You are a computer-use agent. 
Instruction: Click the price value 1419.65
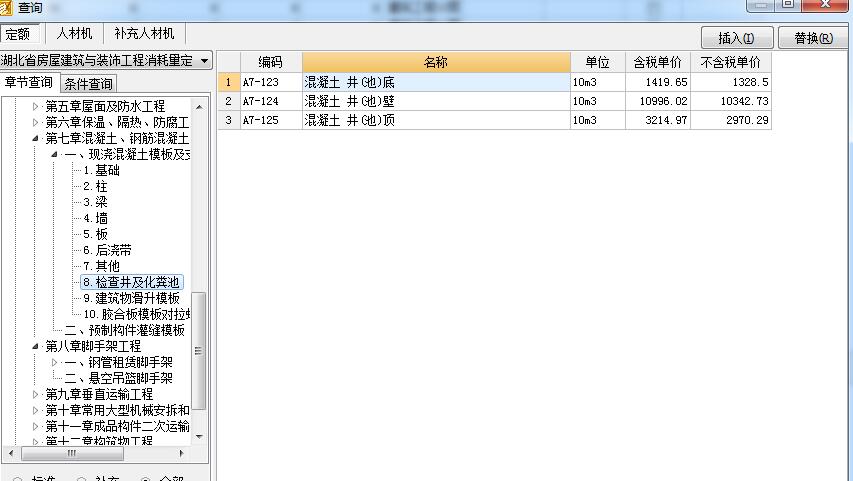[x=658, y=82]
